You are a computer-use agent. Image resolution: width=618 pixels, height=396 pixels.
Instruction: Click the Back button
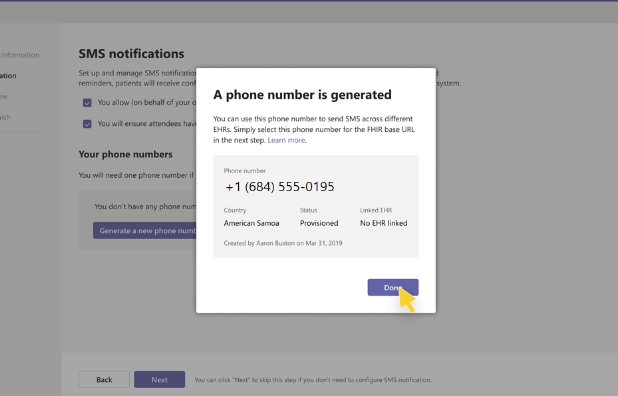pyautogui.click(x=104, y=379)
